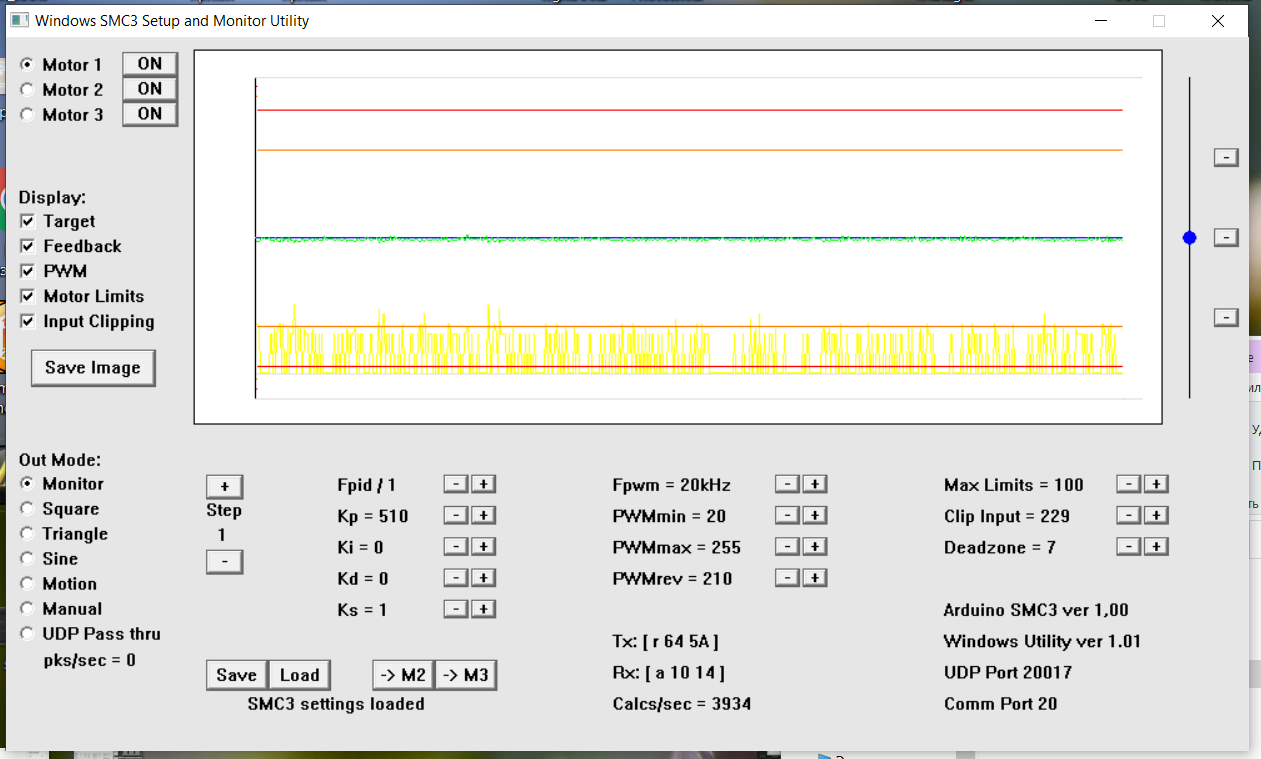Decrease the Ki value
The height and width of the screenshot is (759, 1261).
tap(456, 546)
